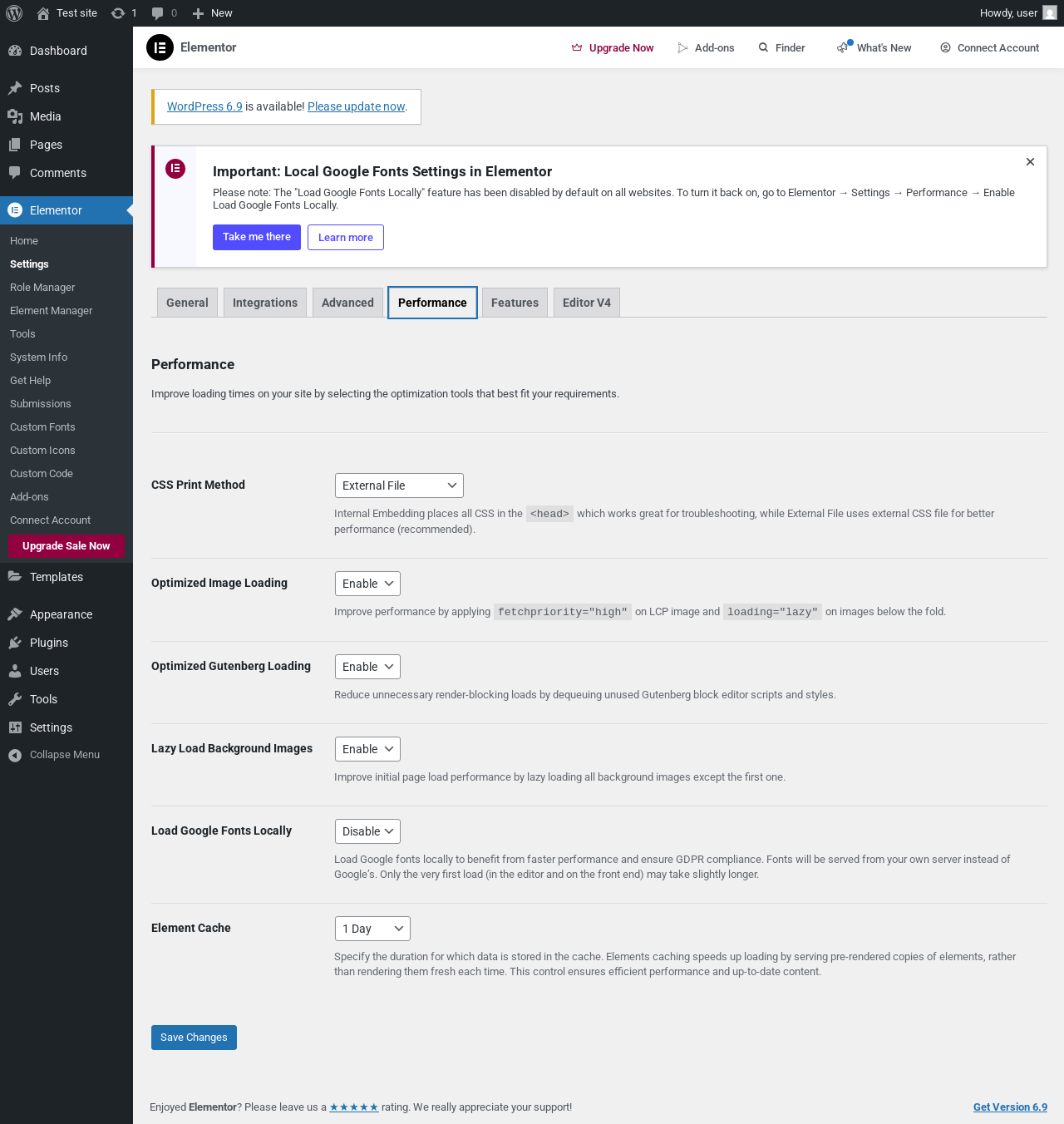The height and width of the screenshot is (1124, 1064).
Task: Open Role Manager submenu item
Action: click(42, 288)
